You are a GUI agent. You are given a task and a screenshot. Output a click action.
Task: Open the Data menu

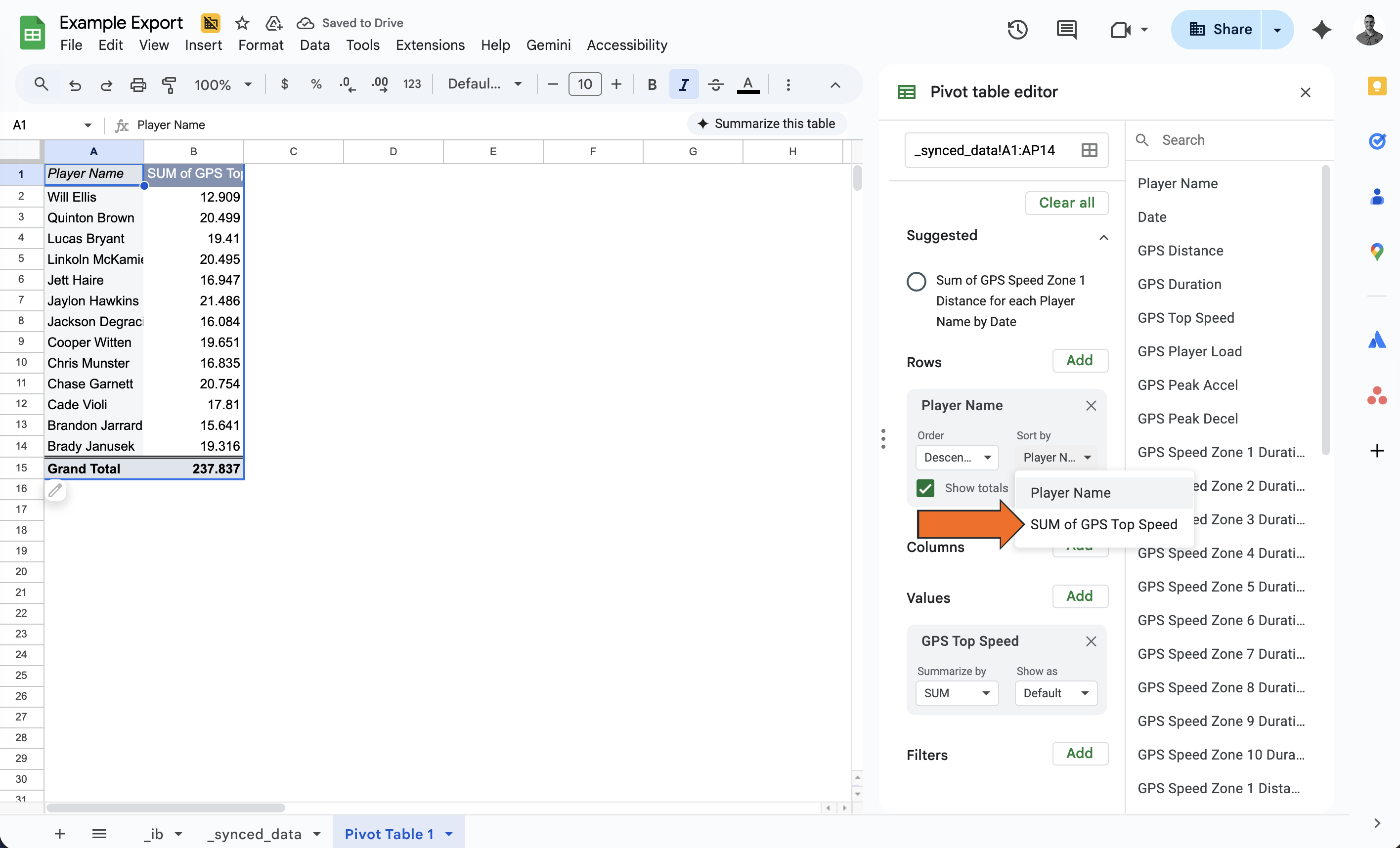point(315,45)
